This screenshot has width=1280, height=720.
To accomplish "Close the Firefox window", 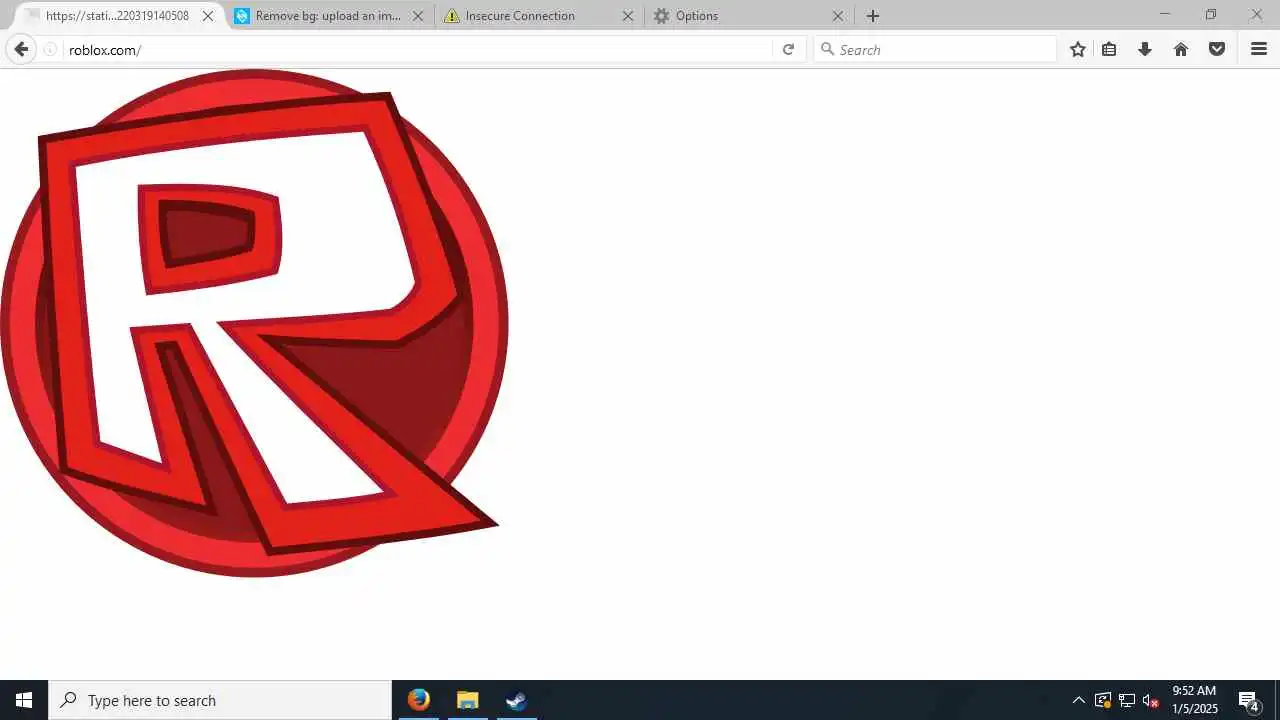I will (1257, 14).
